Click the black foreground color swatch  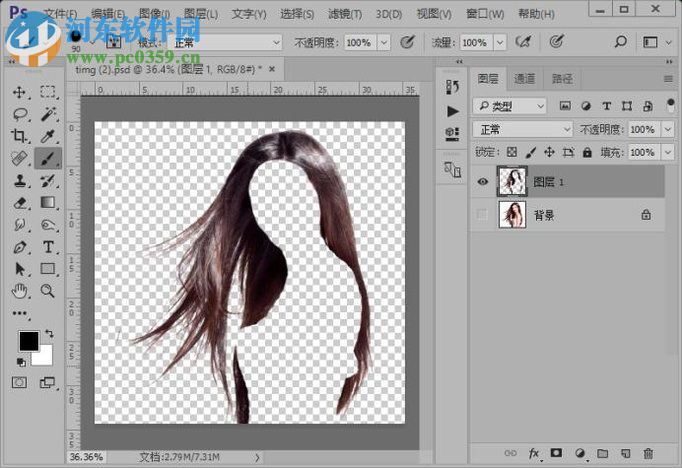(x=28, y=341)
